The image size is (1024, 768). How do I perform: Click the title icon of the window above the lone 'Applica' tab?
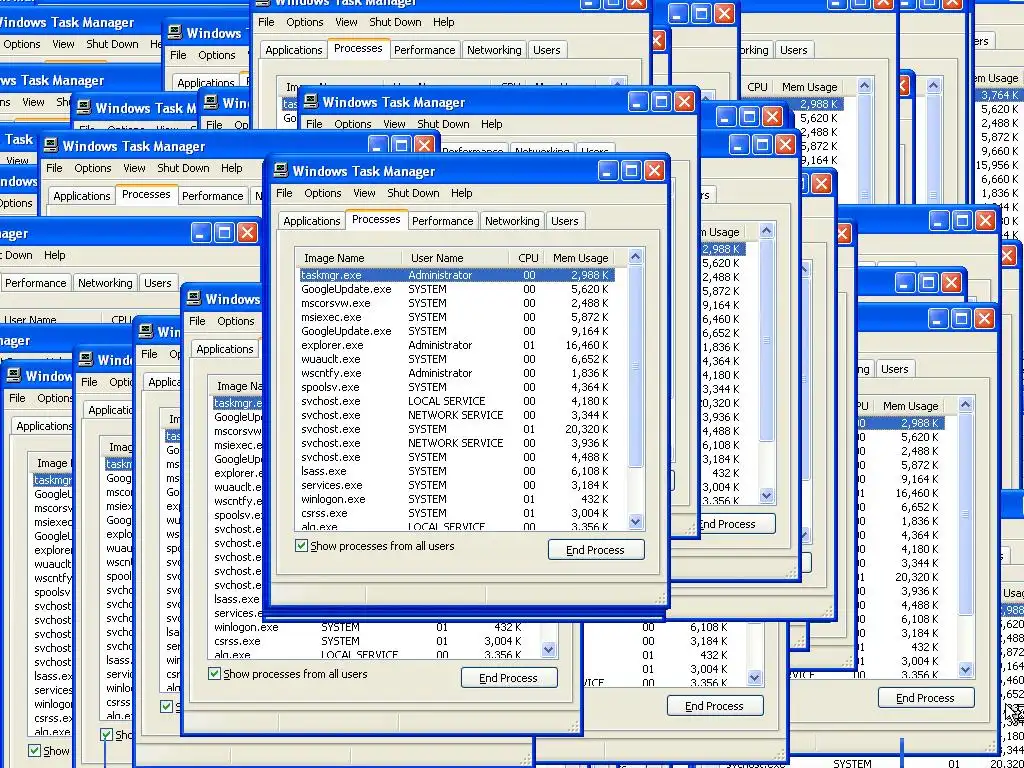[146, 331]
